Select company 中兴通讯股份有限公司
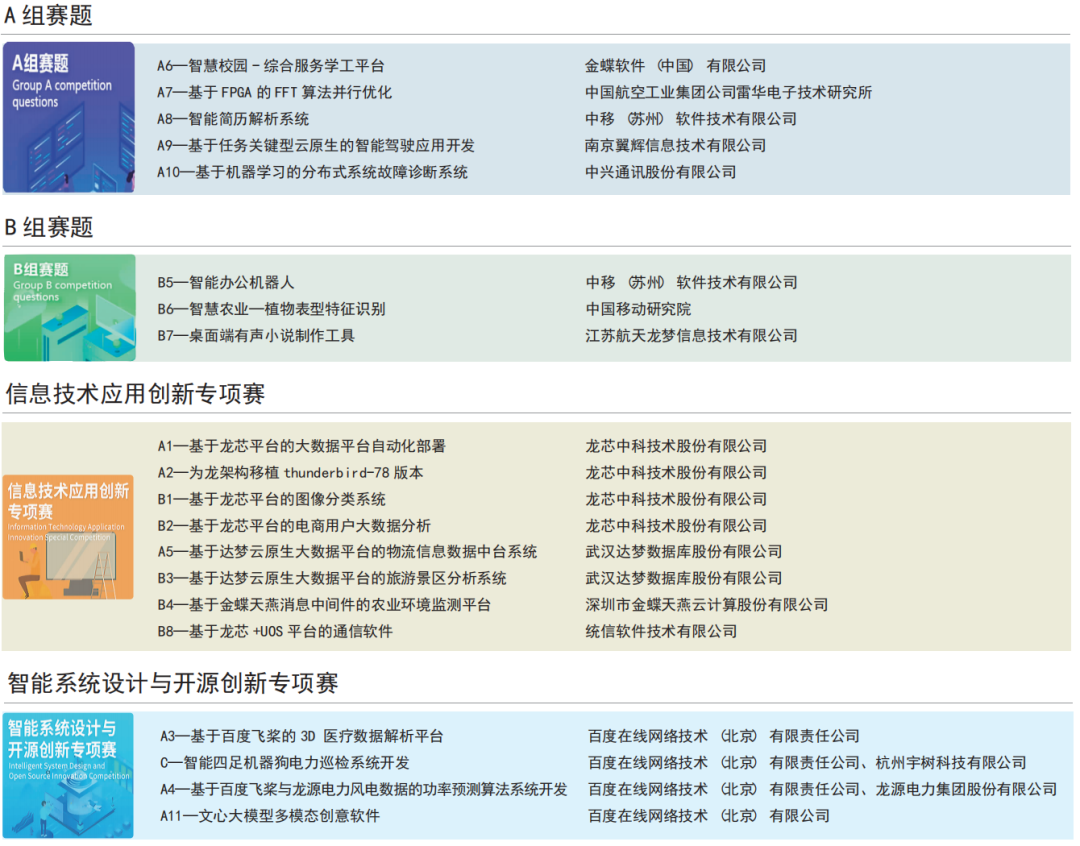 pos(660,172)
